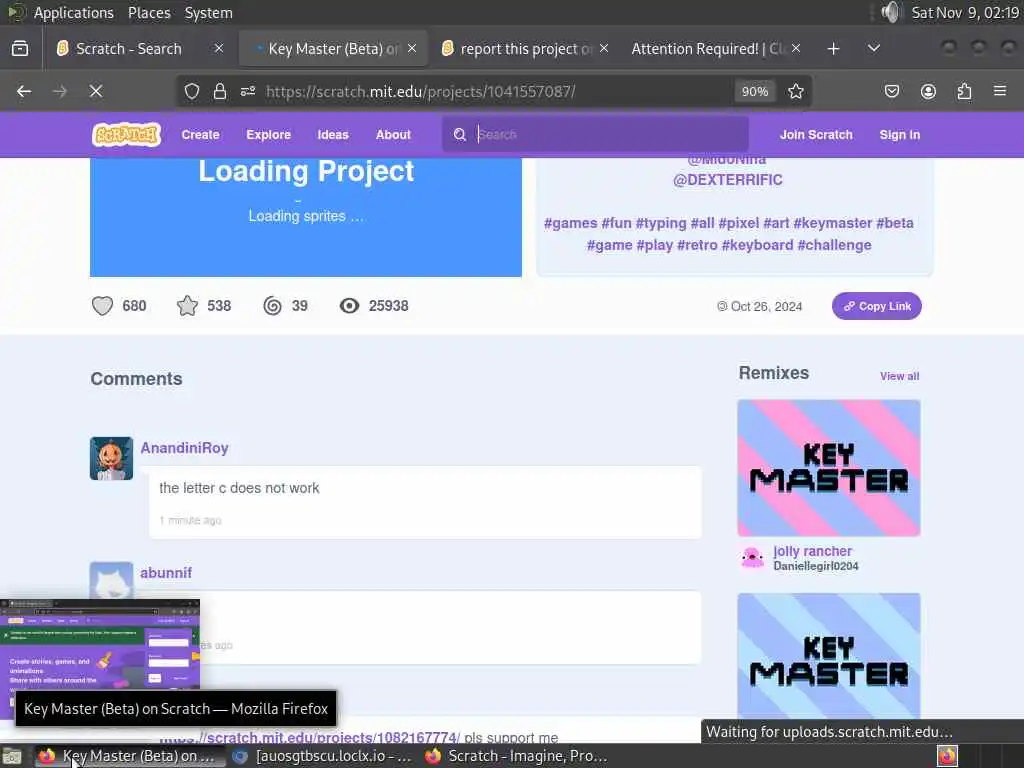The height and width of the screenshot is (768, 1024).
Task: Close the Scratch - Search tab
Action: pos(219,48)
